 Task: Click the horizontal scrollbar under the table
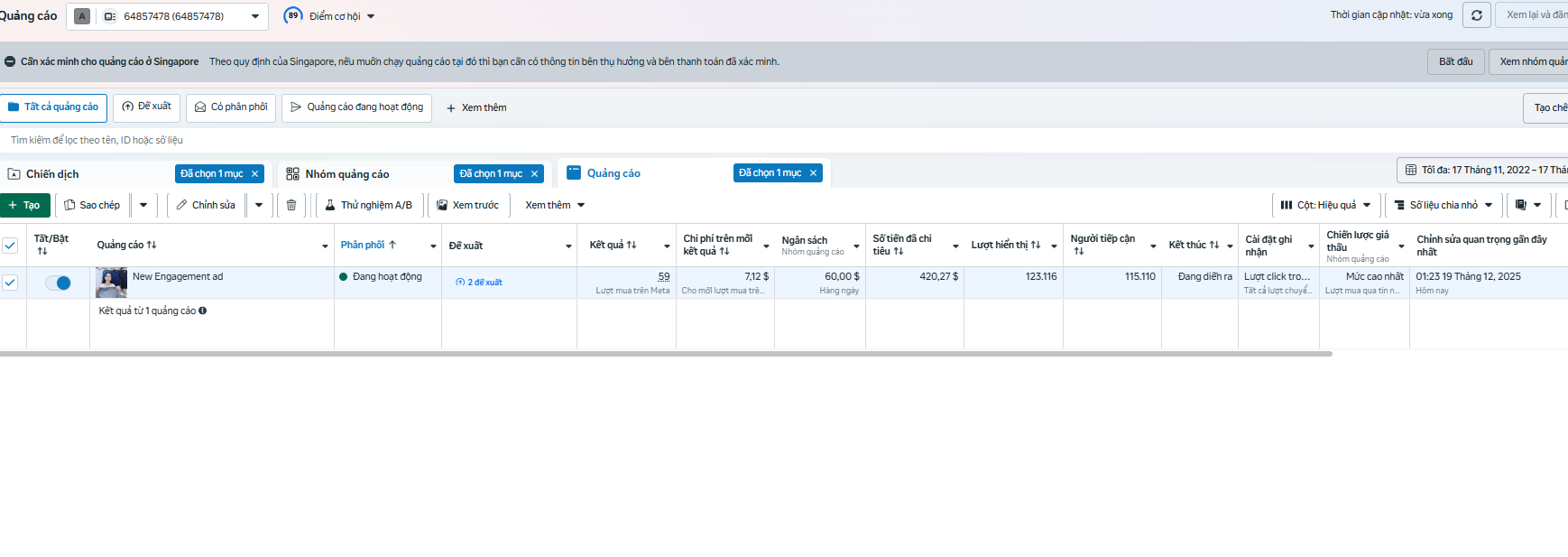pyautogui.click(x=666, y=354)
